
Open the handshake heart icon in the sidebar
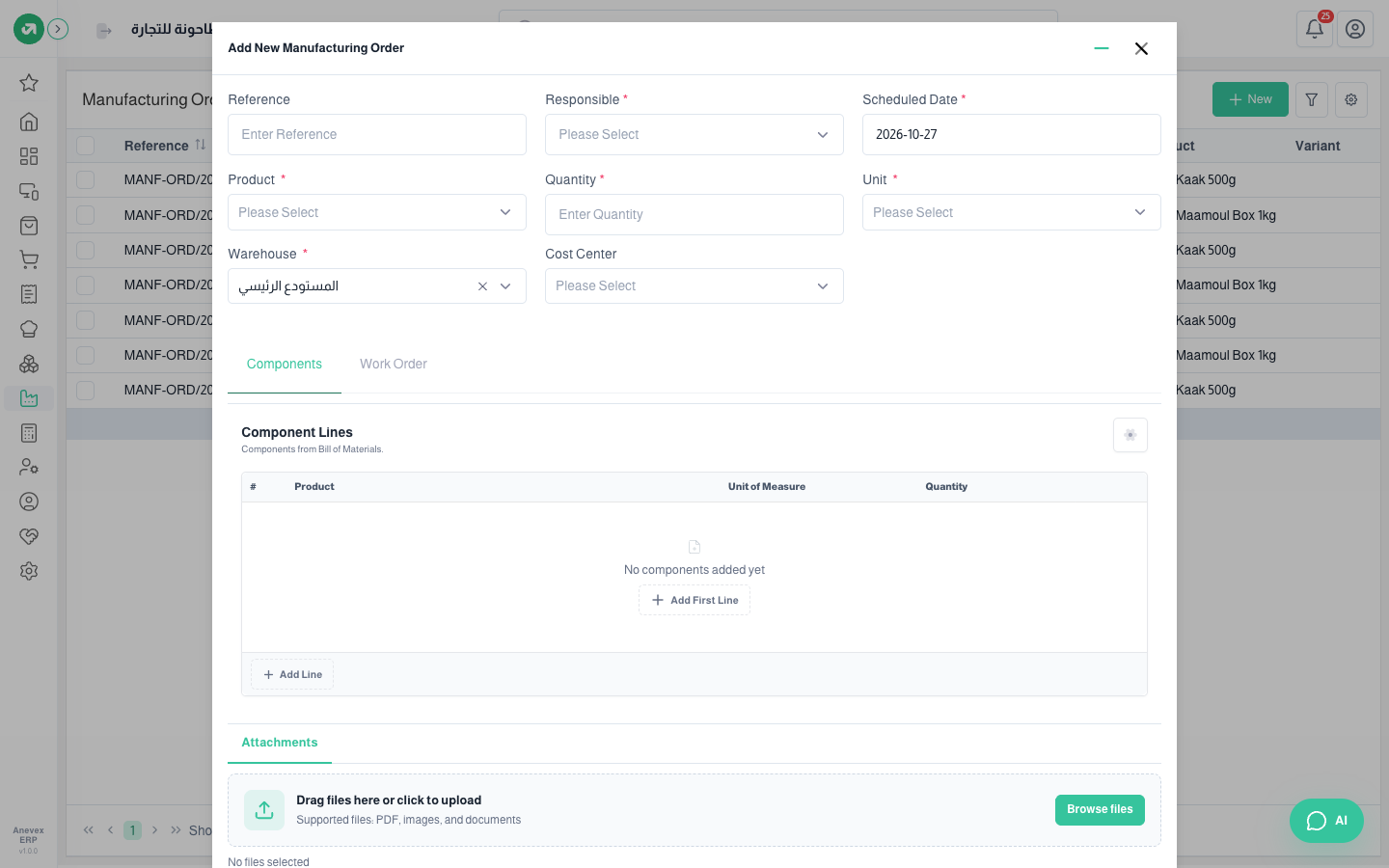pos(29,536)
